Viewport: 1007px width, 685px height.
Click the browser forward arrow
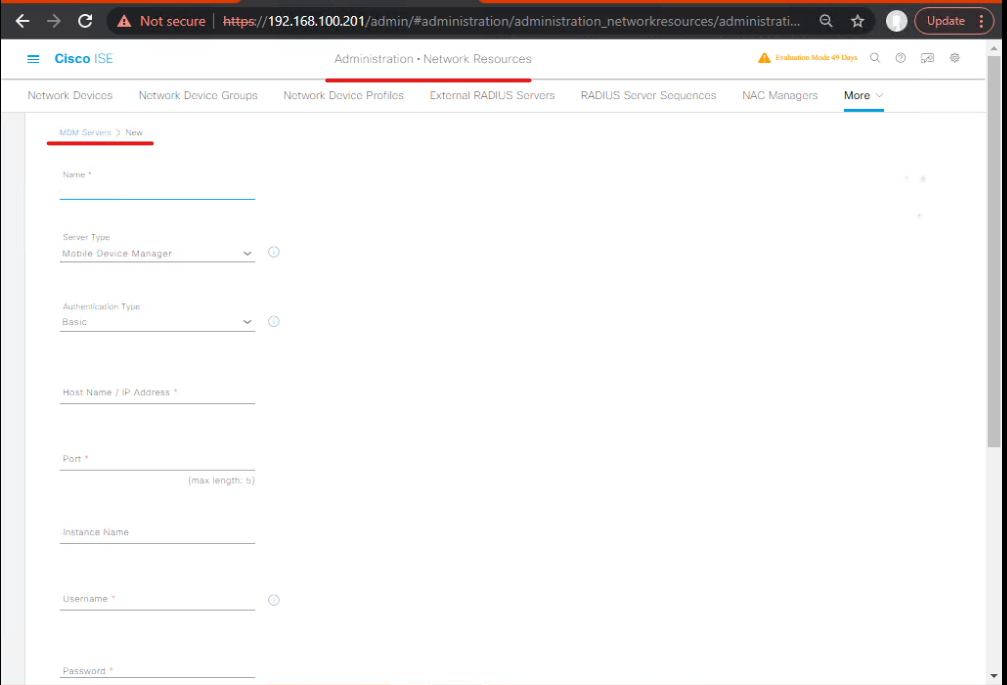point(54,21)
